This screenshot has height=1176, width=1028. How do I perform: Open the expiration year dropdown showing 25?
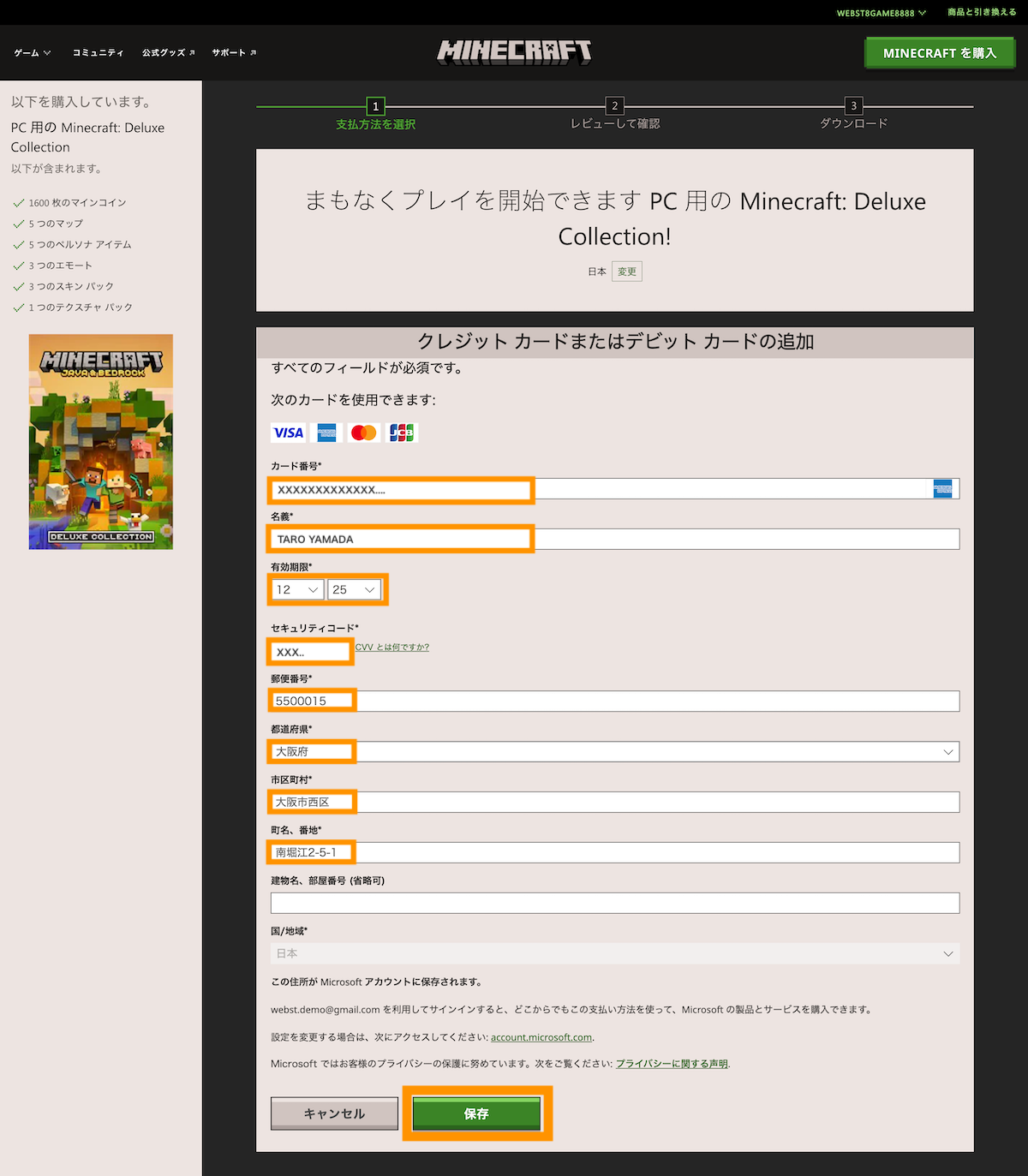[x=354, y=589]
